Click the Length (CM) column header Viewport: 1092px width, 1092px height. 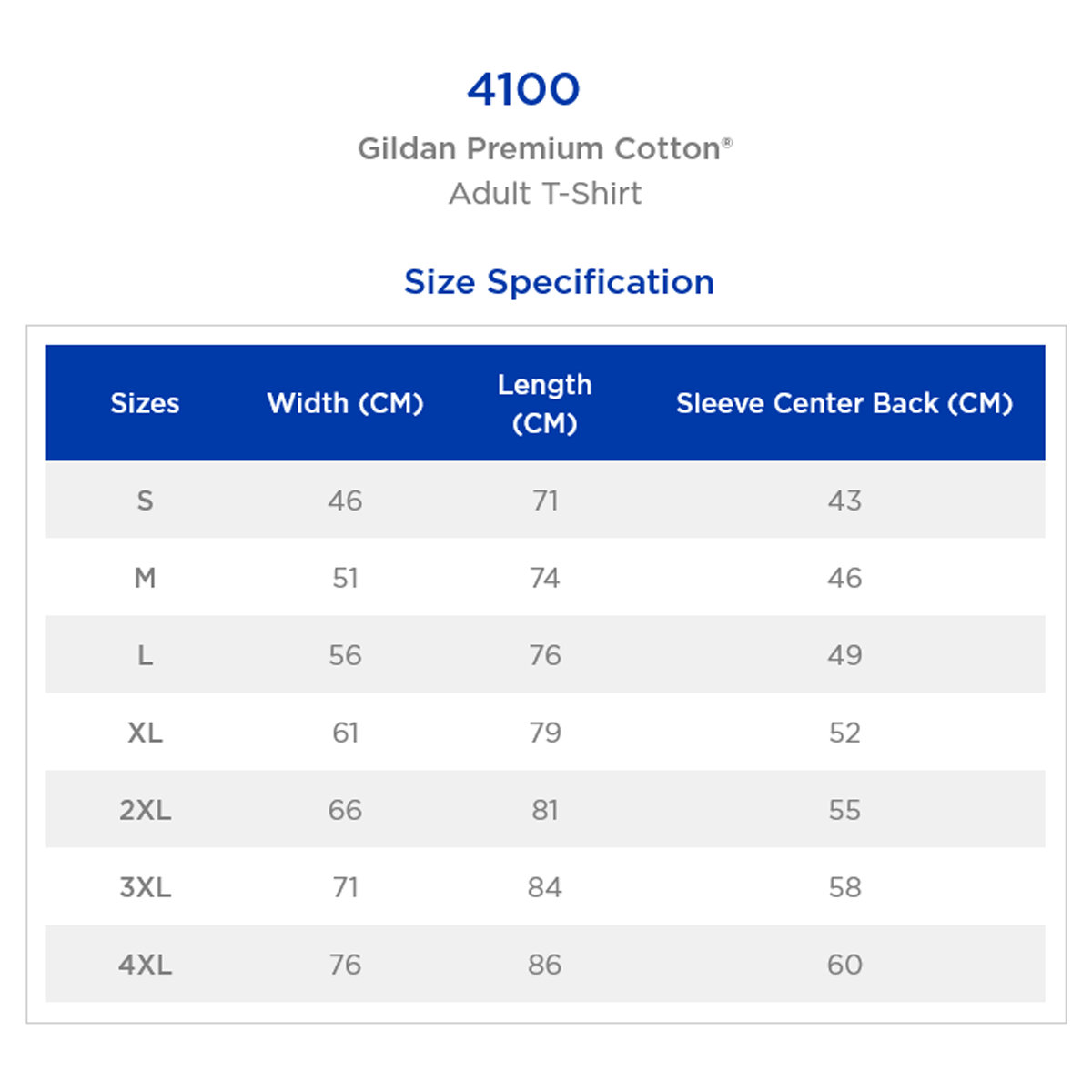tap(544, 403)
